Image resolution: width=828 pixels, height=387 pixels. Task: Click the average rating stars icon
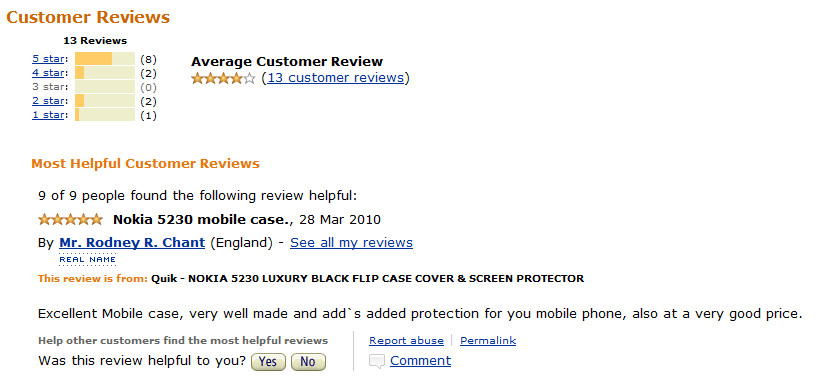pos(223,79)
